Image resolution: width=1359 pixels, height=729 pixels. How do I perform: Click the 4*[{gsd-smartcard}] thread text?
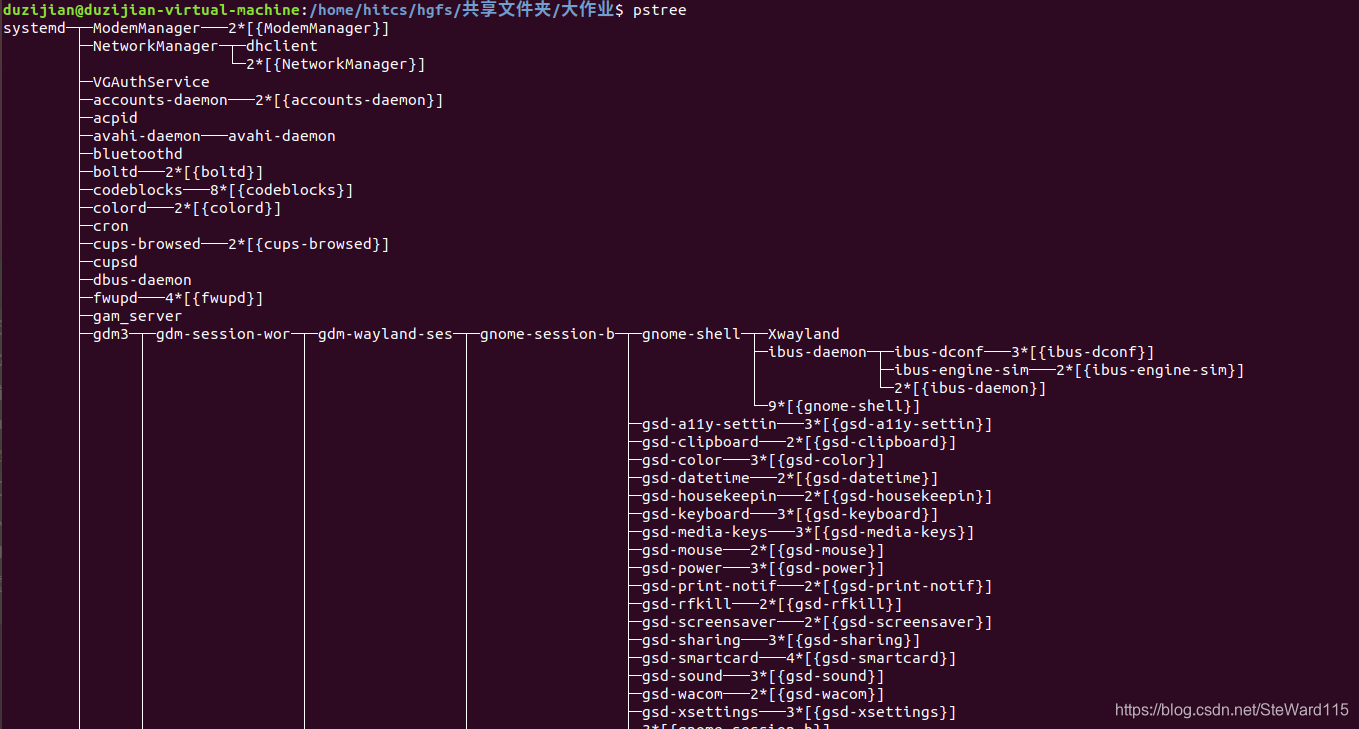[x=871, y=658]
